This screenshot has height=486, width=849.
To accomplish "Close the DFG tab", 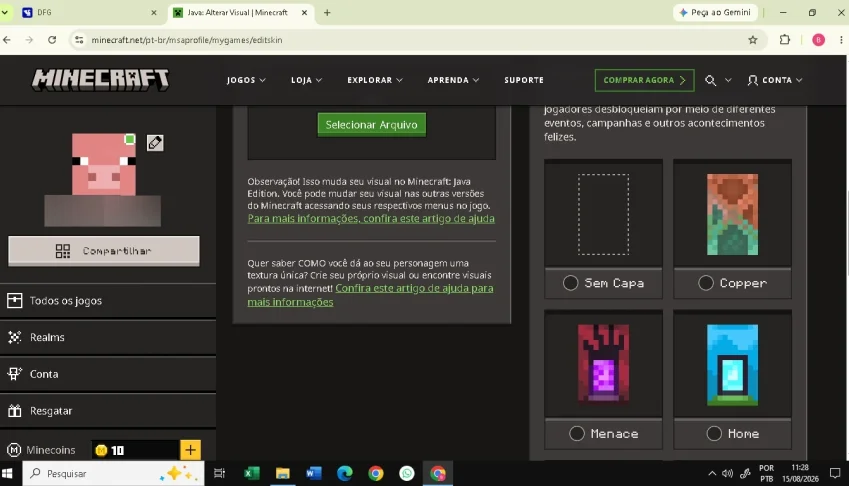I will click(x=154, y=12).
